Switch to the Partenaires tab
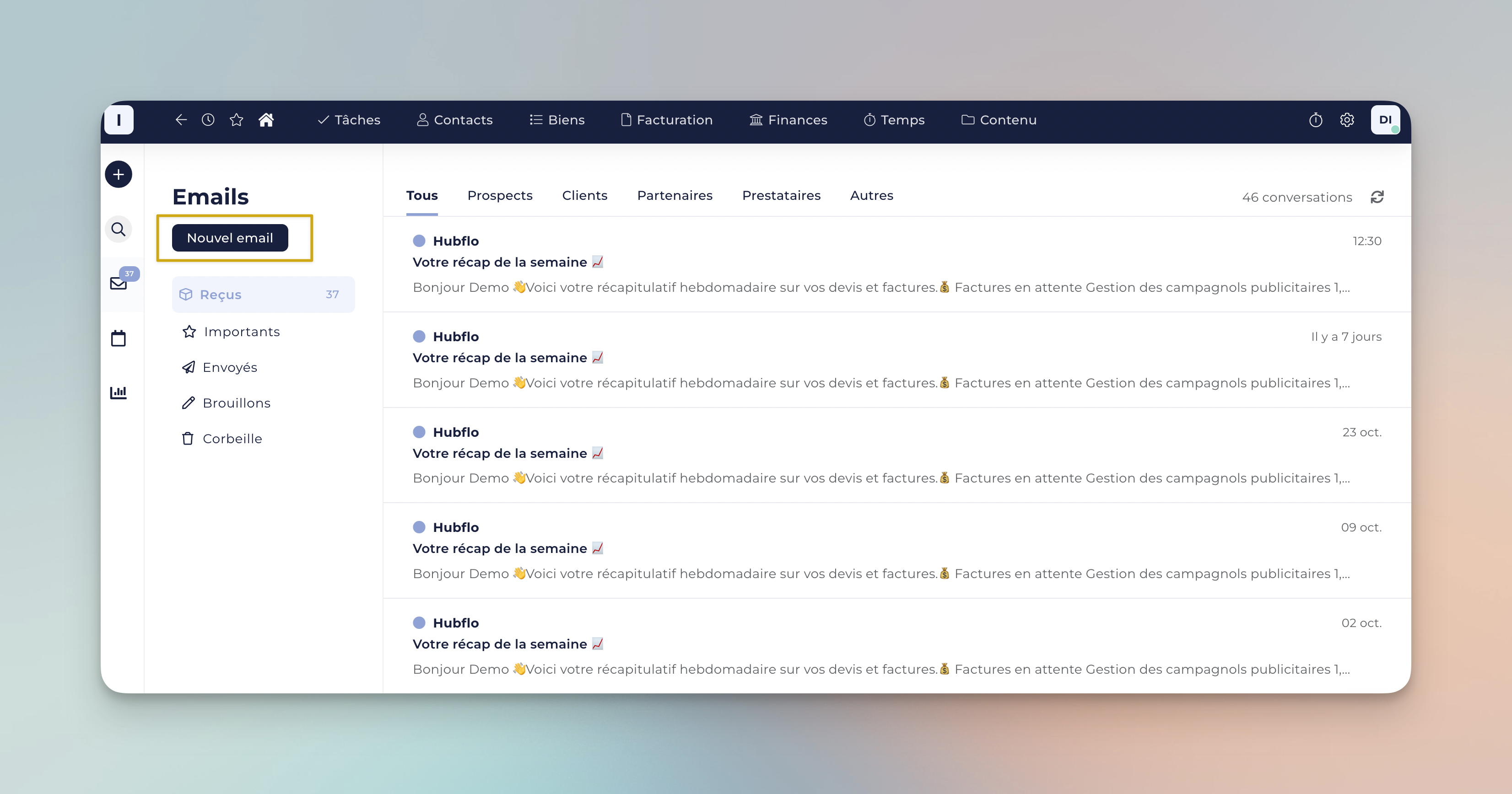The height and width of the screenshot is (794, 1512). [x=675, y=195]
